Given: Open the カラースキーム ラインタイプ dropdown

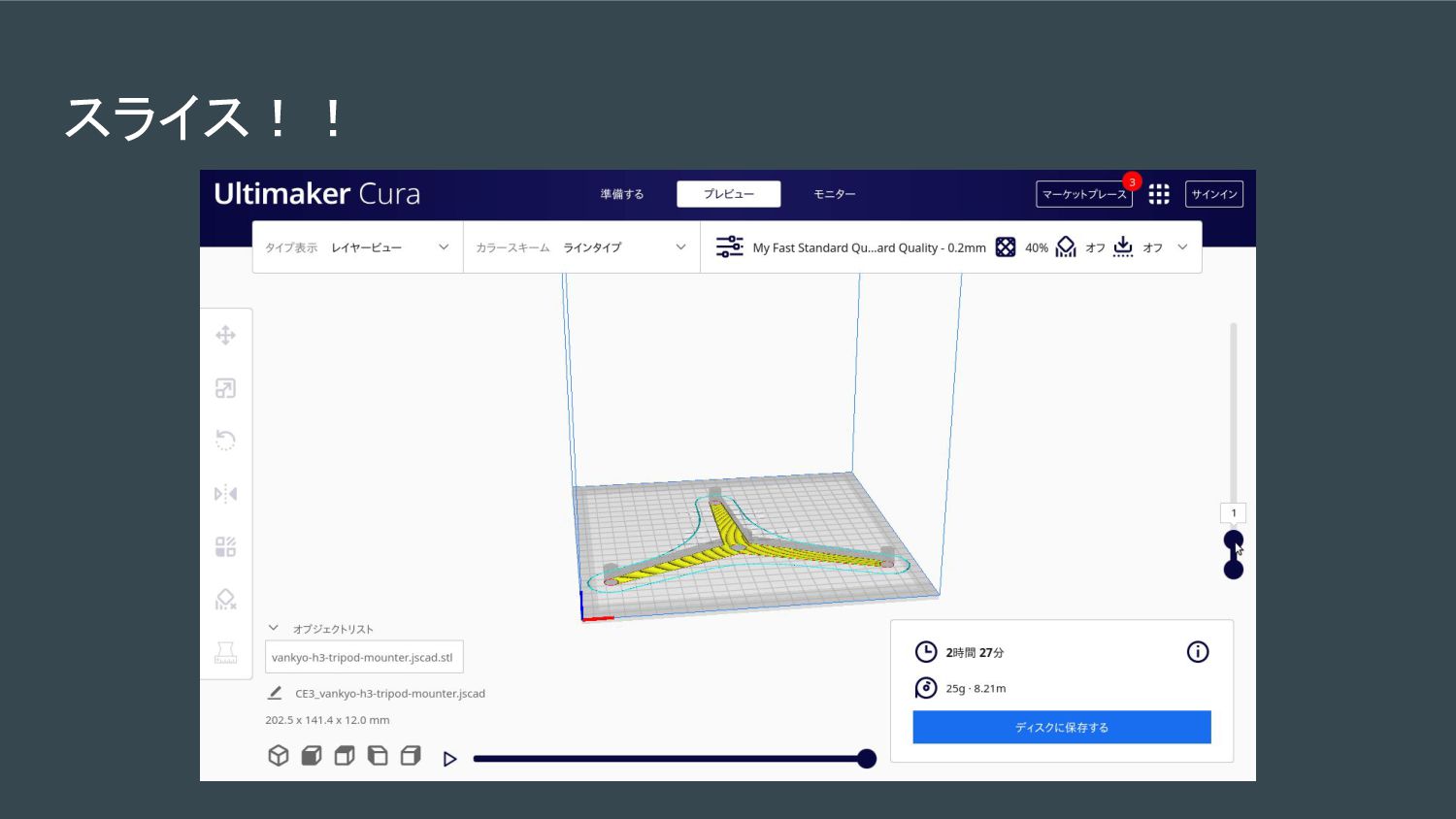Looking at the screenshot, I should pos(581,247).
